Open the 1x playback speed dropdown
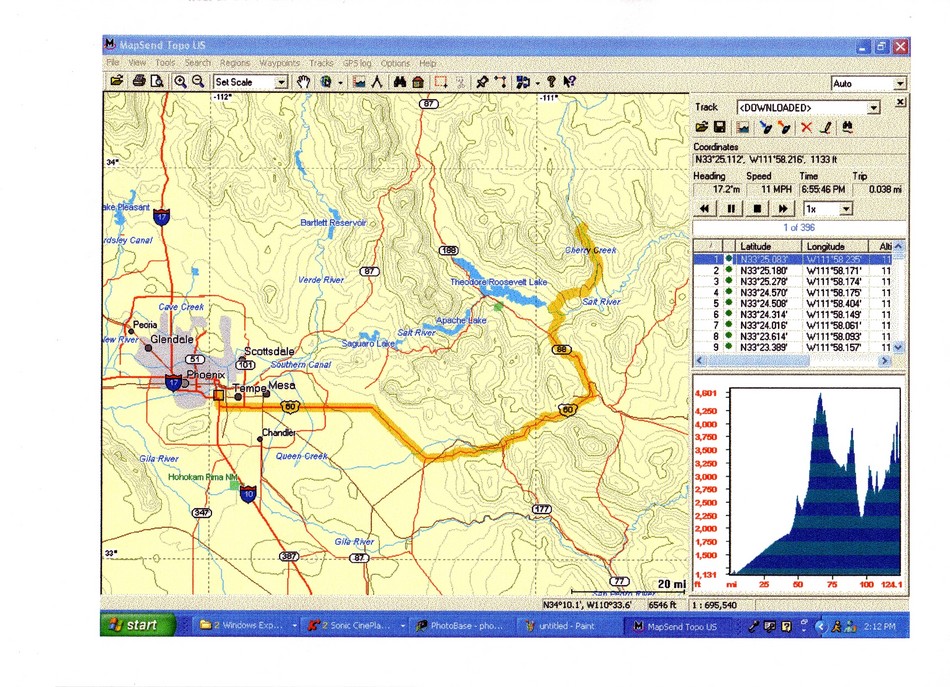The width and height of the screenshot is (950, 687). pyautogui.click(x=846, y=209)
